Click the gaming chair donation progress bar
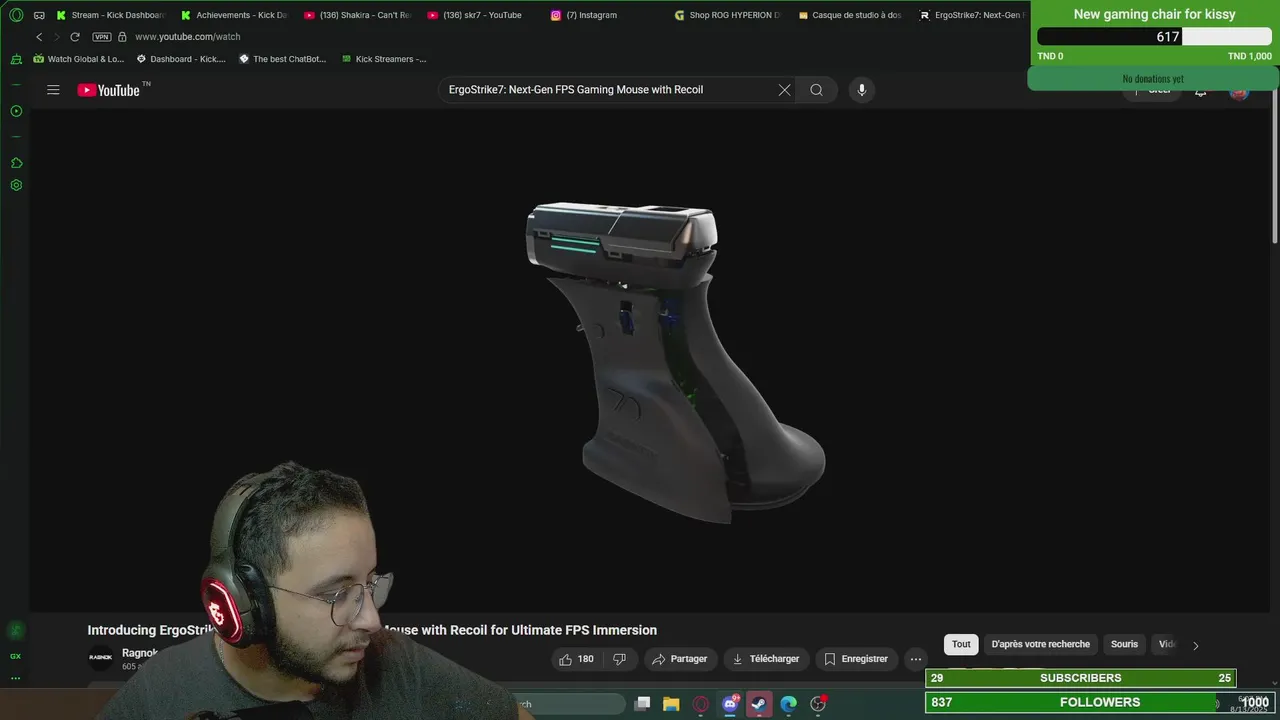This screenshot has height=720, width=1280. point(1154,37)
